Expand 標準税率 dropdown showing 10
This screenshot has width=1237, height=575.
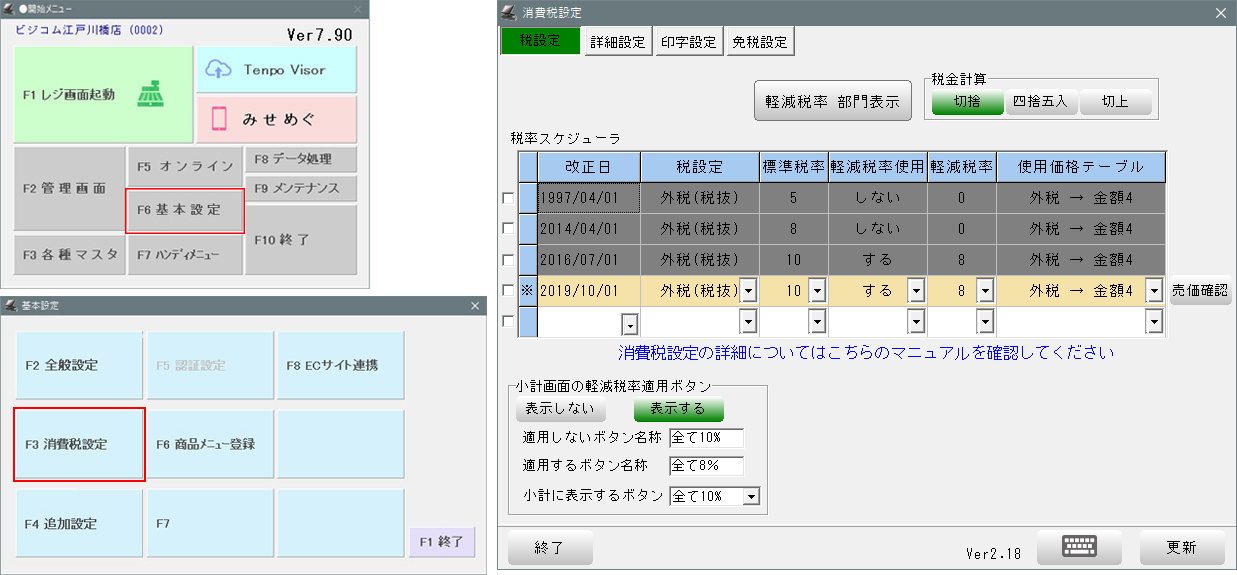[x=816, y=291]
